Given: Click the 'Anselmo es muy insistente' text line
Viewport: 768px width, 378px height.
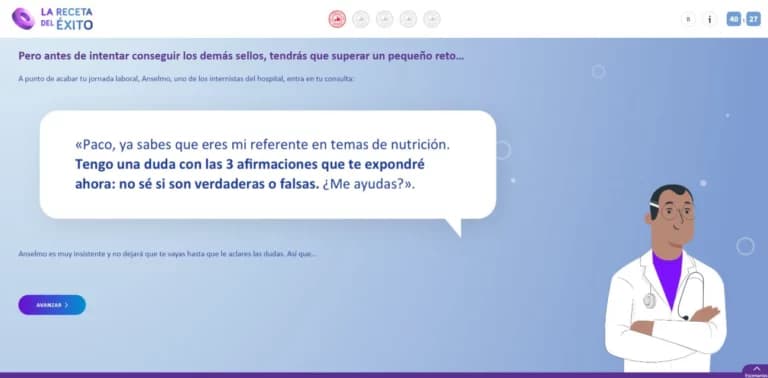Looking at the screenshot, I should click(x=167, y=254).
